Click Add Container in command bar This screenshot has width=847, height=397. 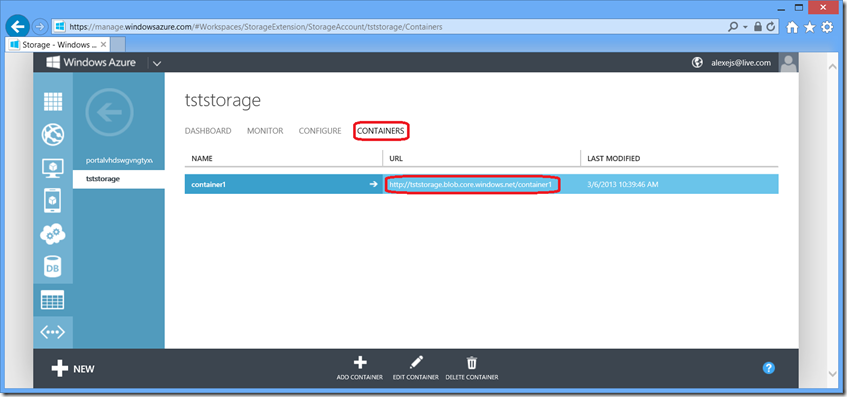[360, 368]
